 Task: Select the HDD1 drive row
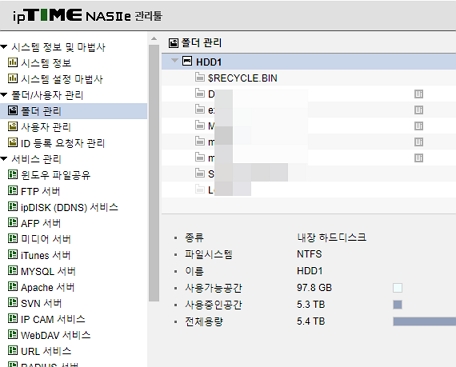309,62
